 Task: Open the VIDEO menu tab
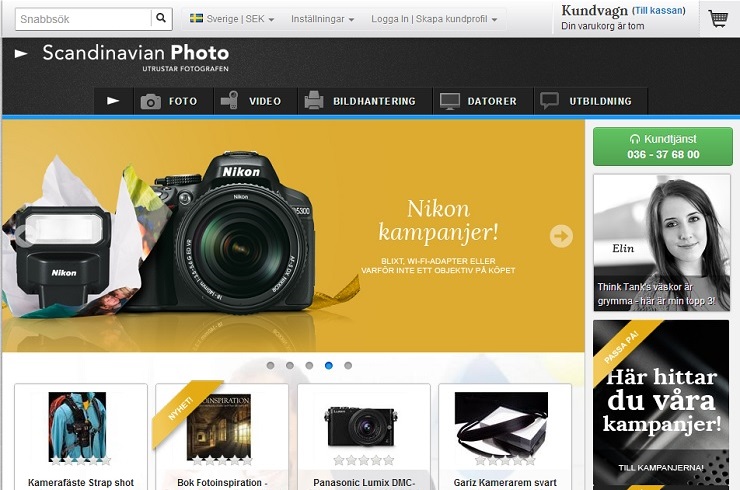pos(256,101)
